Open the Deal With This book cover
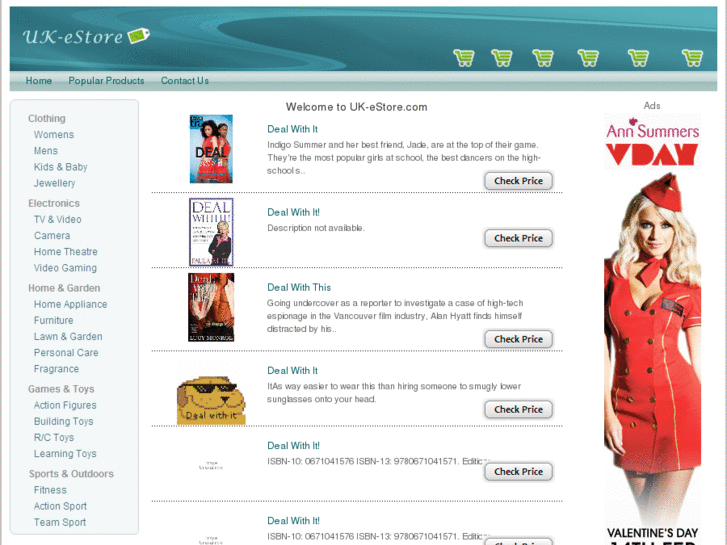This screenshot has width=727, height=545. click(x=211, y=308)
